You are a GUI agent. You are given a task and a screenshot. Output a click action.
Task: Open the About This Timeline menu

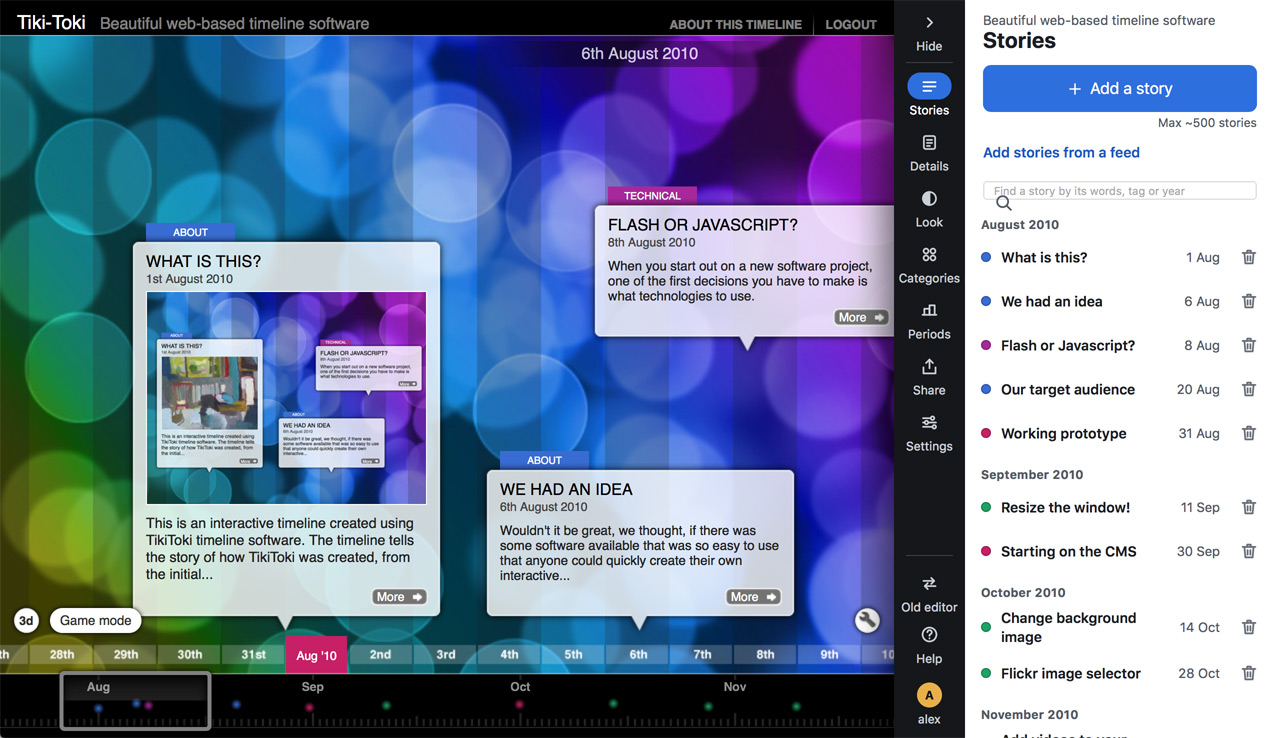735,24
